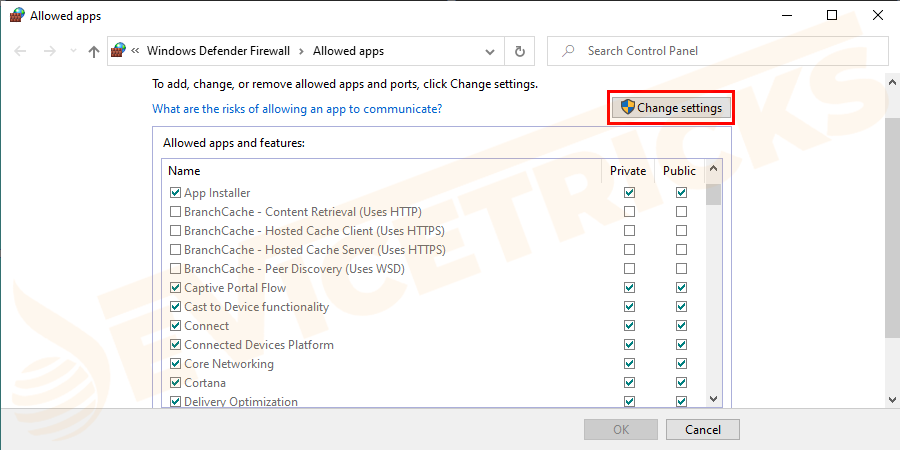The image size is (900, 450).
Task: Click the Allowed apps title bar icon
Action: (x=17, y=15)
